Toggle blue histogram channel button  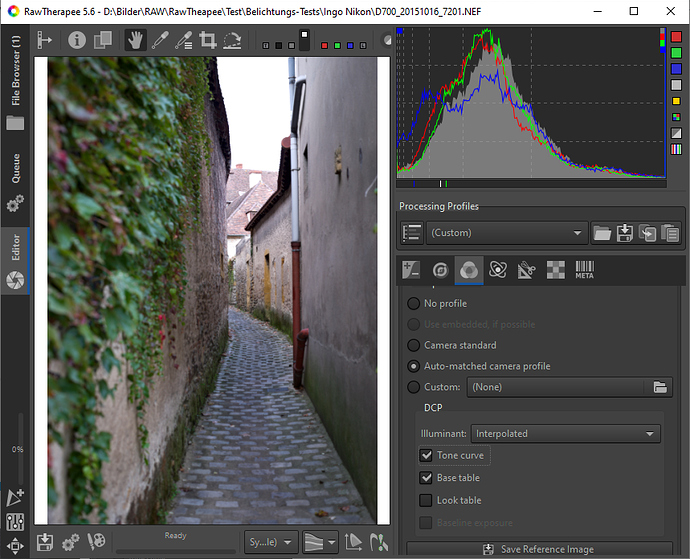point(676,69)
